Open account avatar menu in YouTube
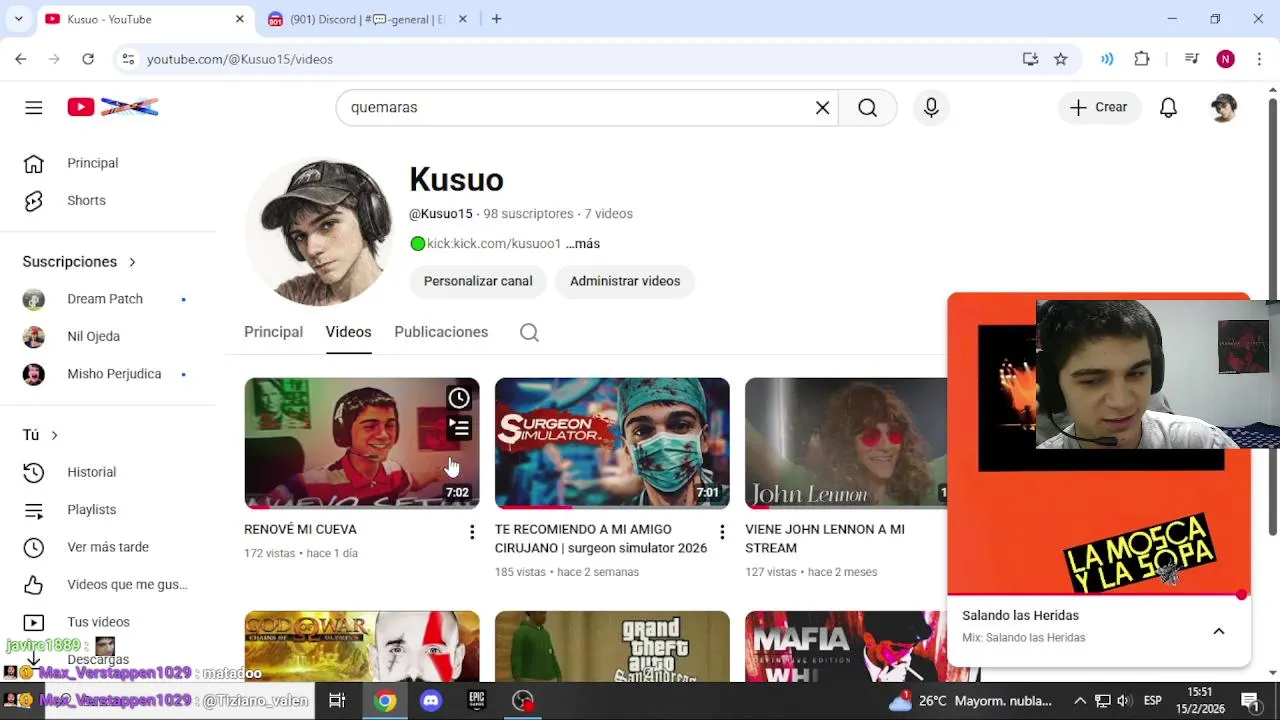 (1223, 107)
